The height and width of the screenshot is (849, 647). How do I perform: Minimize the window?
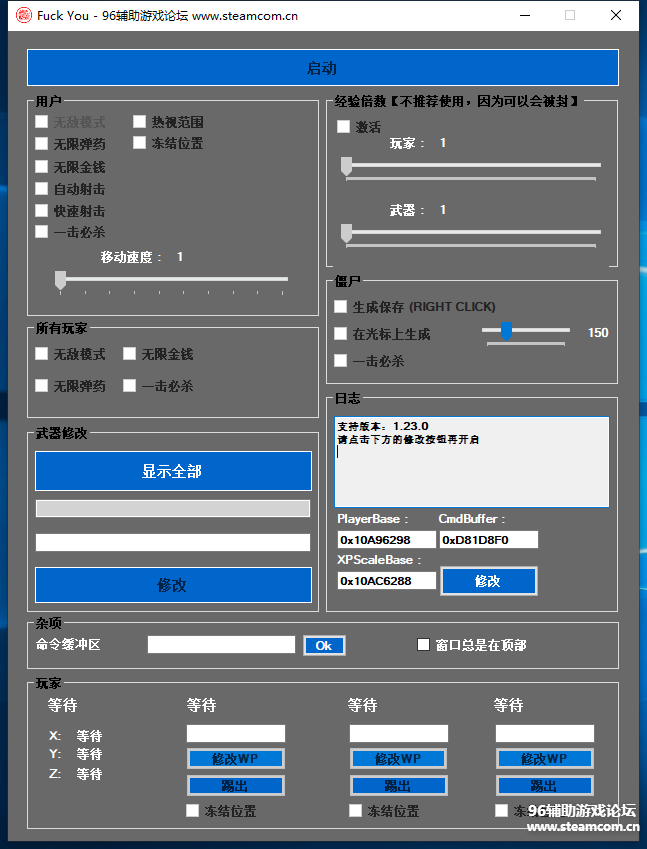[x=525, y=15]
